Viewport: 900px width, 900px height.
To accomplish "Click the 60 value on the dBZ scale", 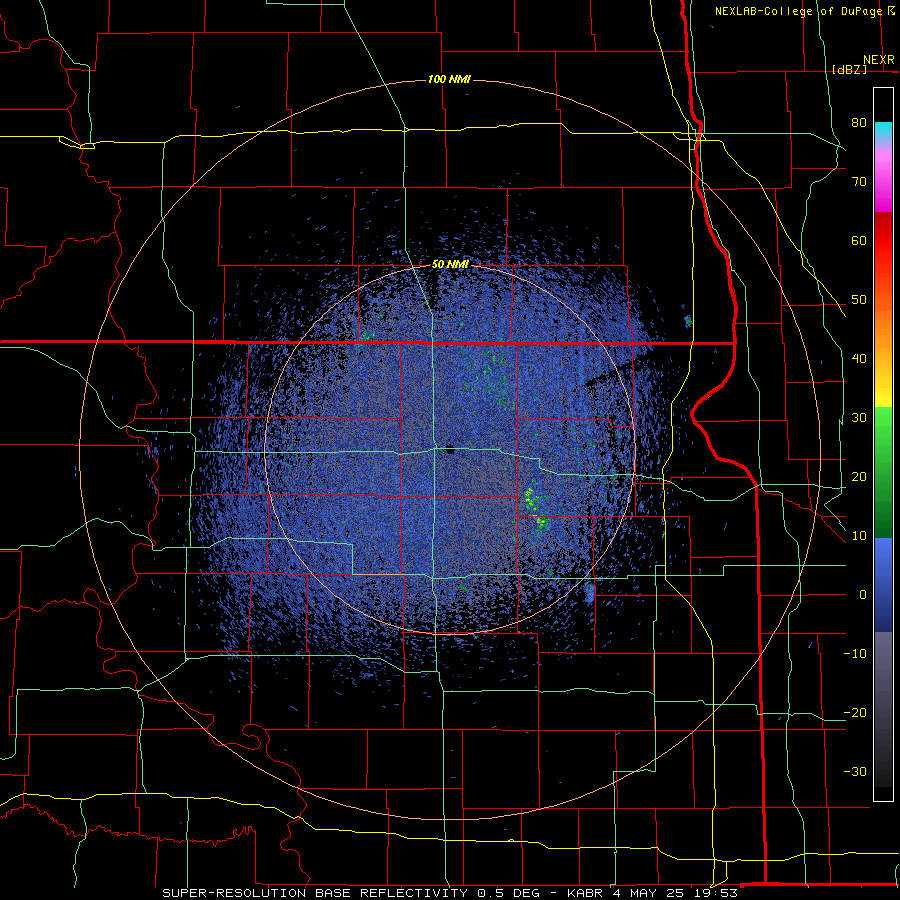I will (x=859, y=240).
